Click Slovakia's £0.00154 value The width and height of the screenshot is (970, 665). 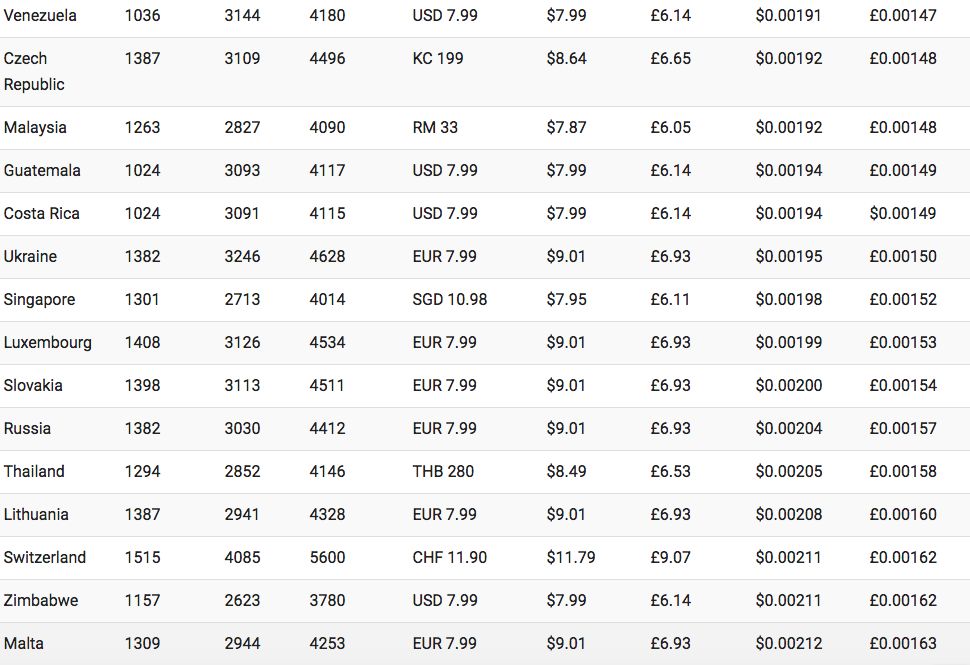(x=903, y=385)
